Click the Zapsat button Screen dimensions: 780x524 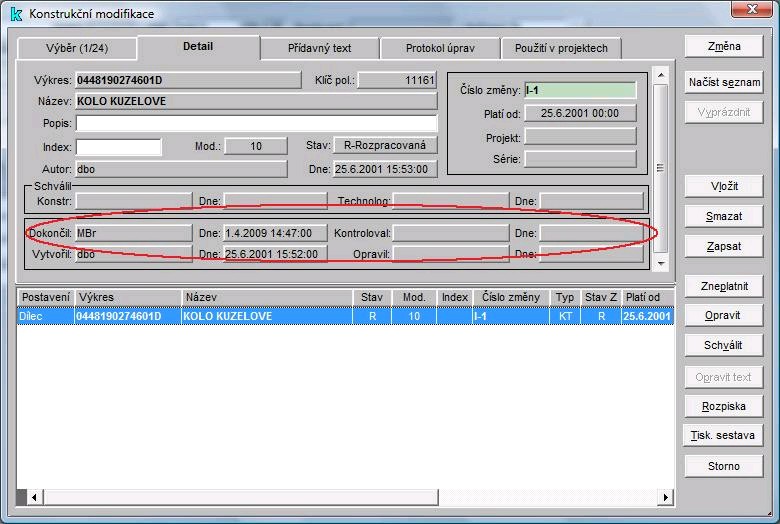(x=724, y=246)
